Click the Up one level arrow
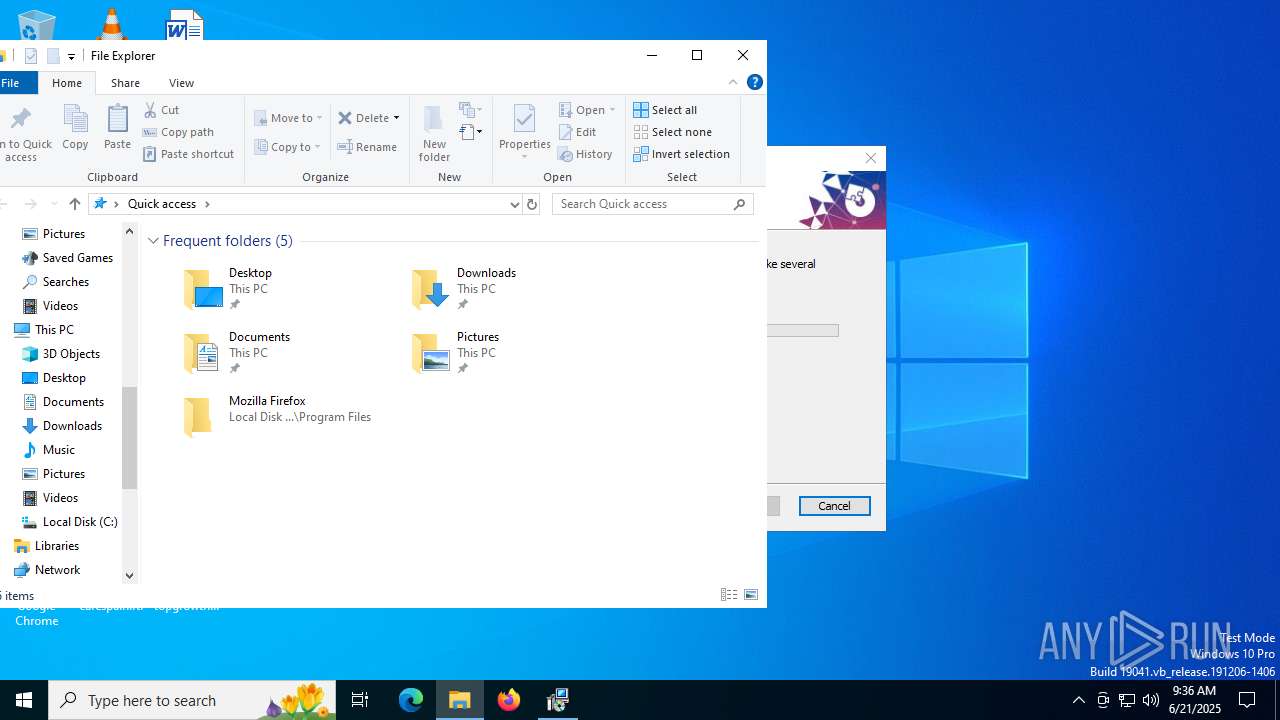This screenshot has width=1280, height=720. (74, 204)
